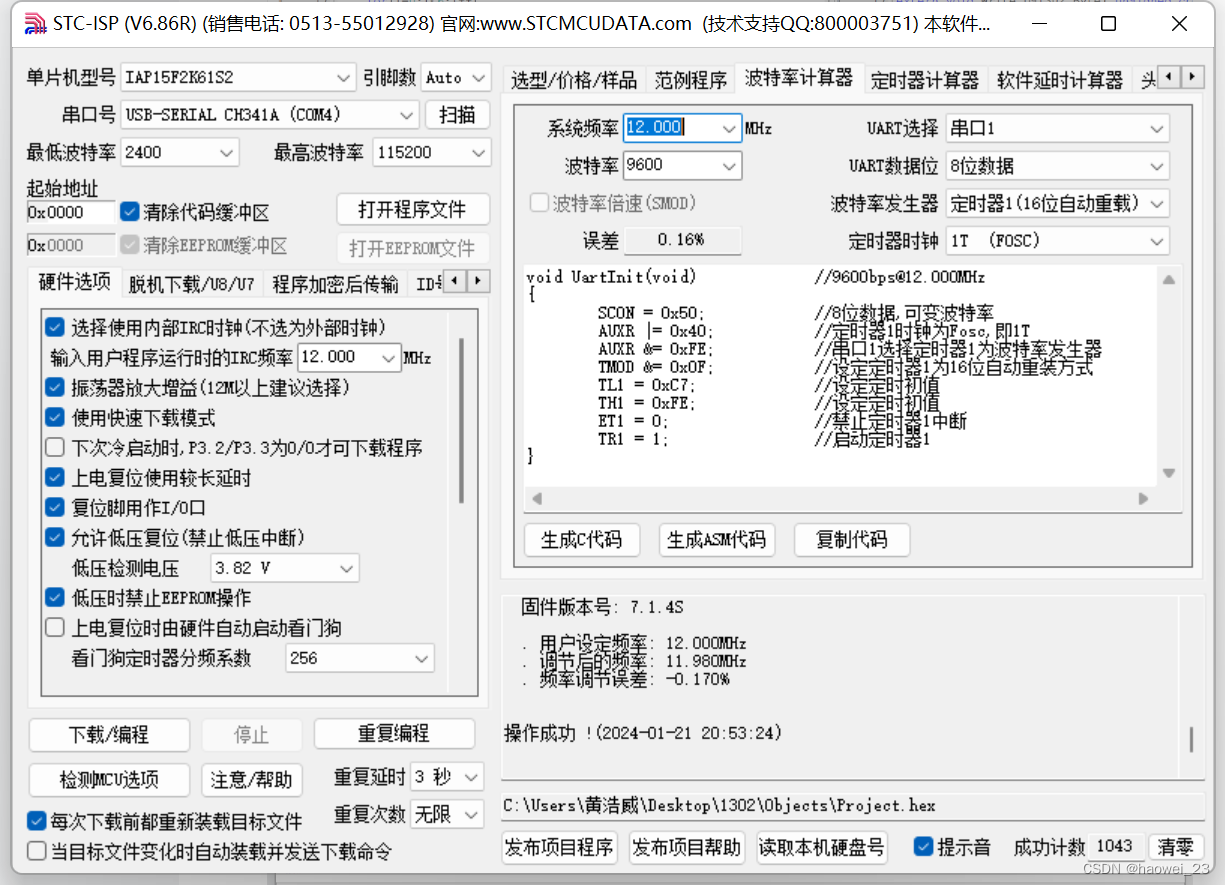Open 低压检测电压 3.82 V dropdown

tap(285, 568)
